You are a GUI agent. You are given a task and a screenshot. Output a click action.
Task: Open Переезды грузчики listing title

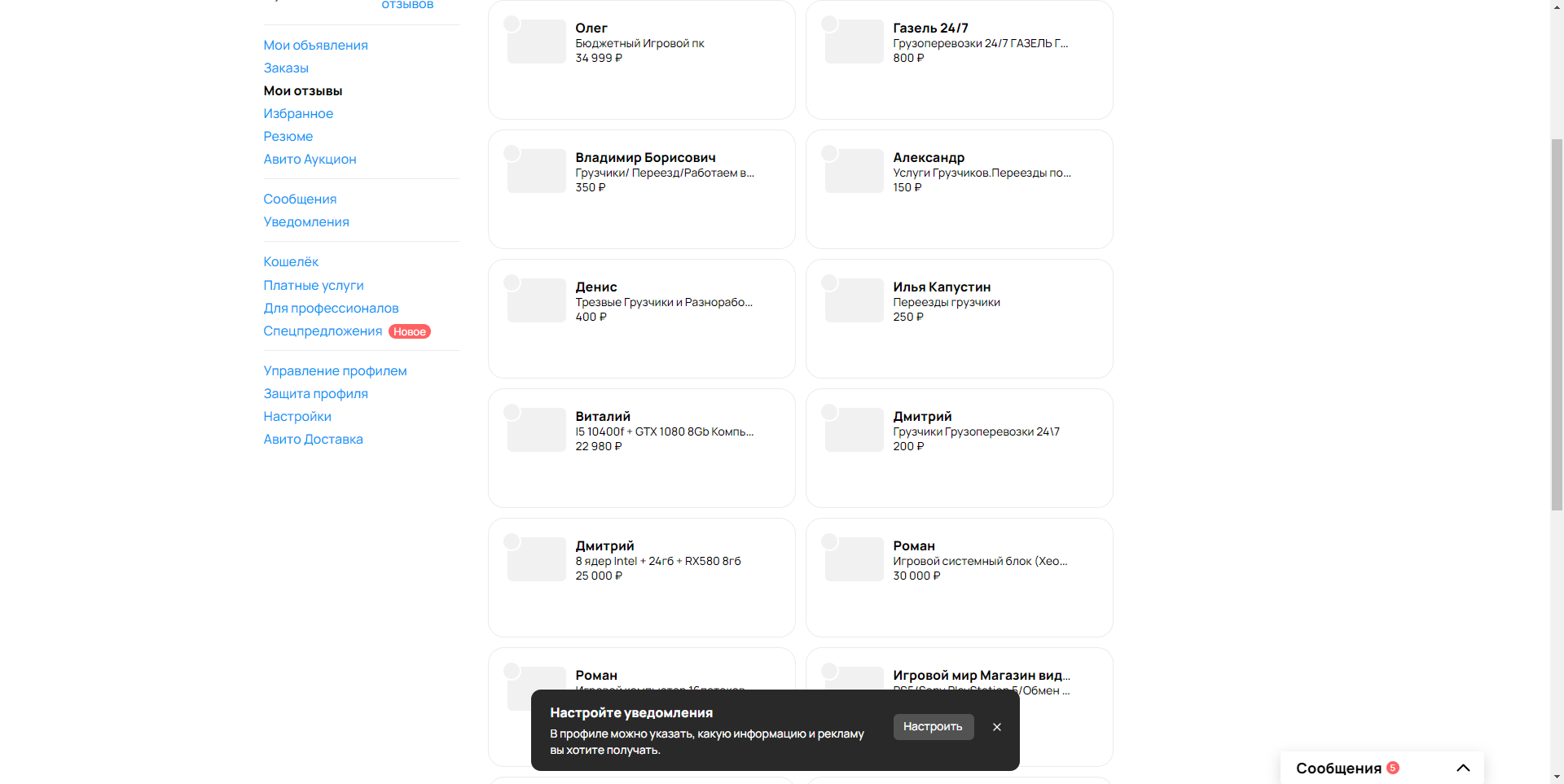[947, 302]
